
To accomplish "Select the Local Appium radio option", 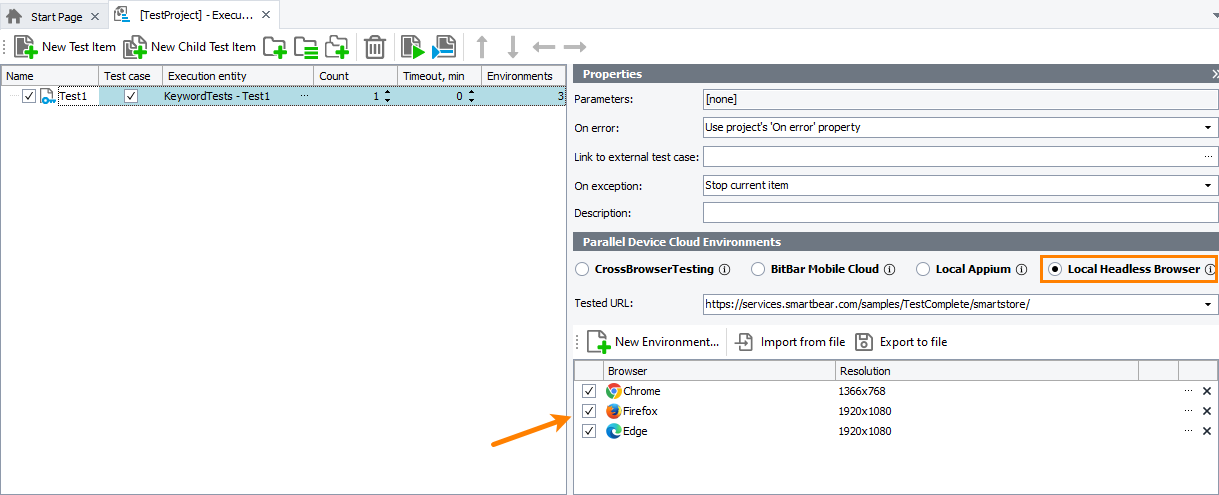I will coord(924,269).
